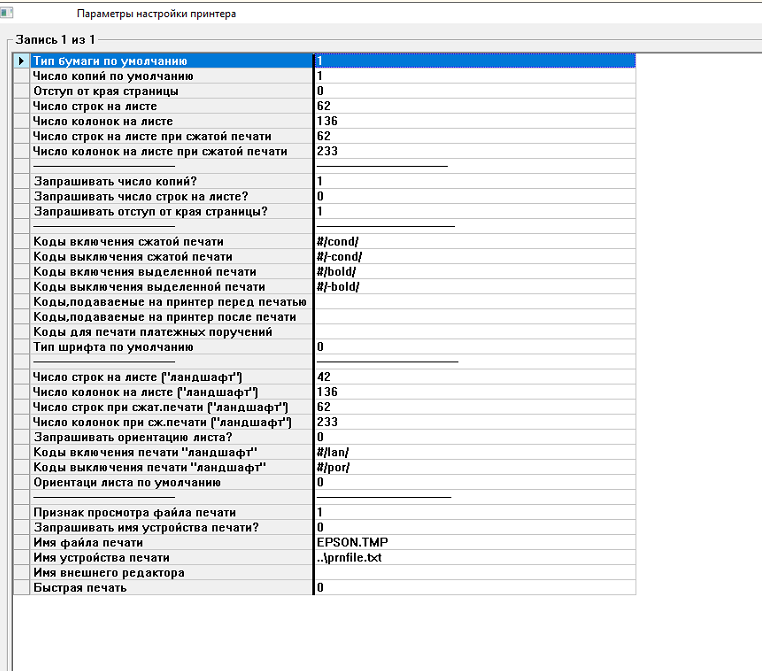The width and height of the screenshot is (762, 671).
Task: Click empty field 'Коды для печати платежных поручений'
Action: [x=474, y=332]
